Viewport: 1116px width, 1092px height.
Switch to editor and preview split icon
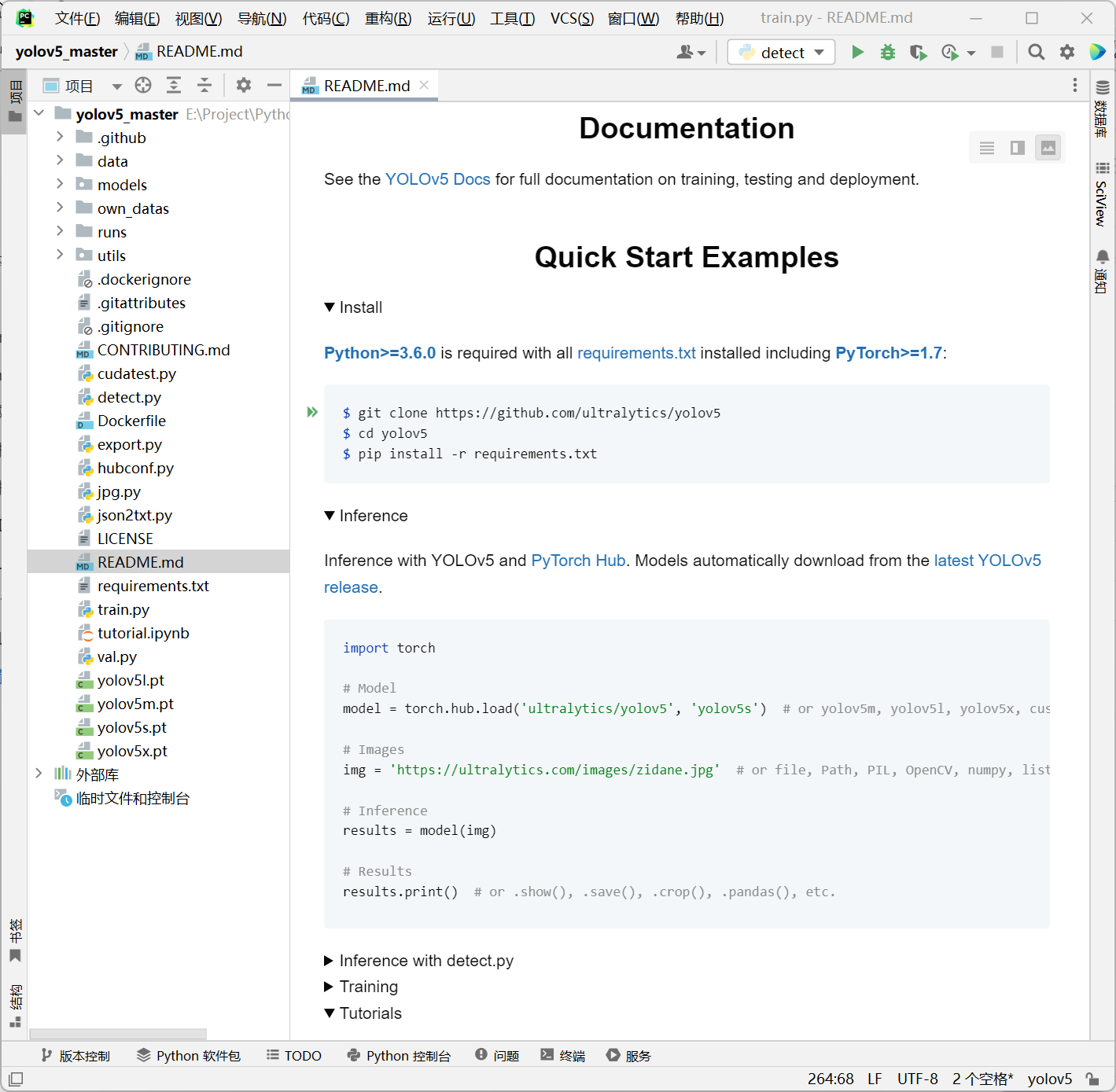[1018, 148]
